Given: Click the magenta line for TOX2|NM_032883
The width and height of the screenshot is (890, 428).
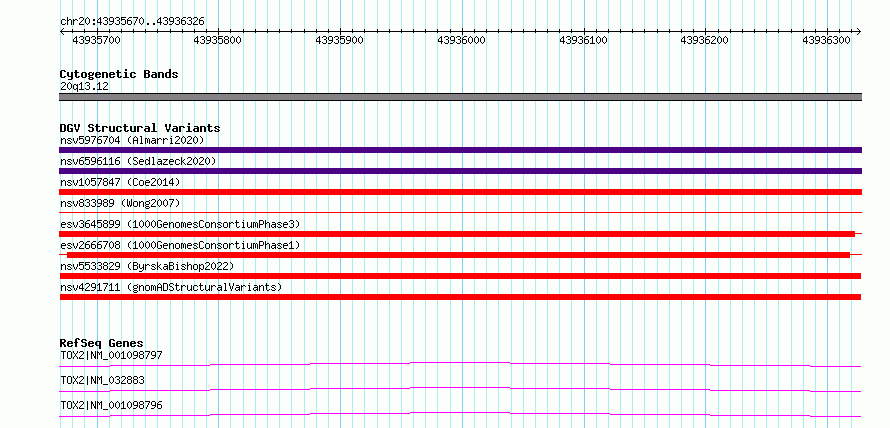Looking at the screenshot, I should pyautogui.click(x=460, y=389).
